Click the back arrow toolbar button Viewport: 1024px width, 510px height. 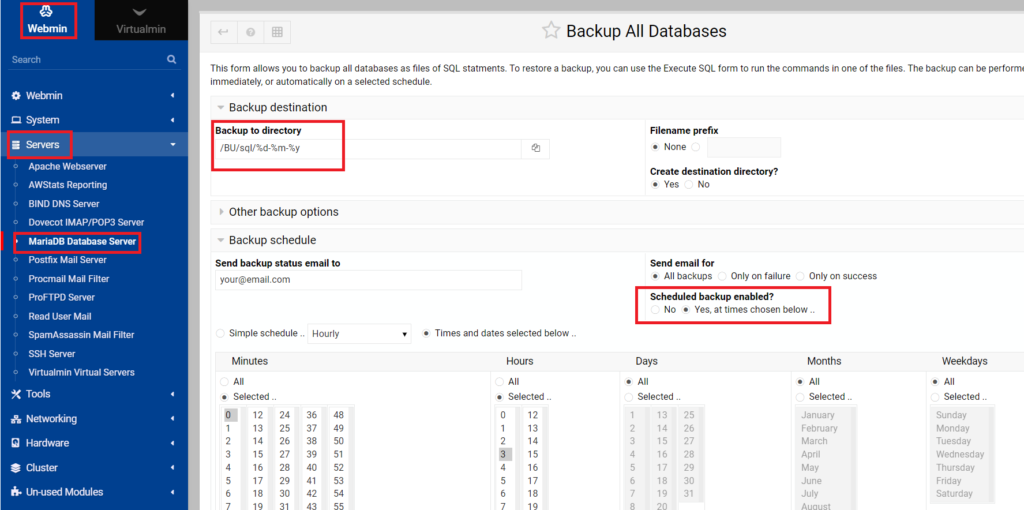pyautogui.click(x=223, y=32)
